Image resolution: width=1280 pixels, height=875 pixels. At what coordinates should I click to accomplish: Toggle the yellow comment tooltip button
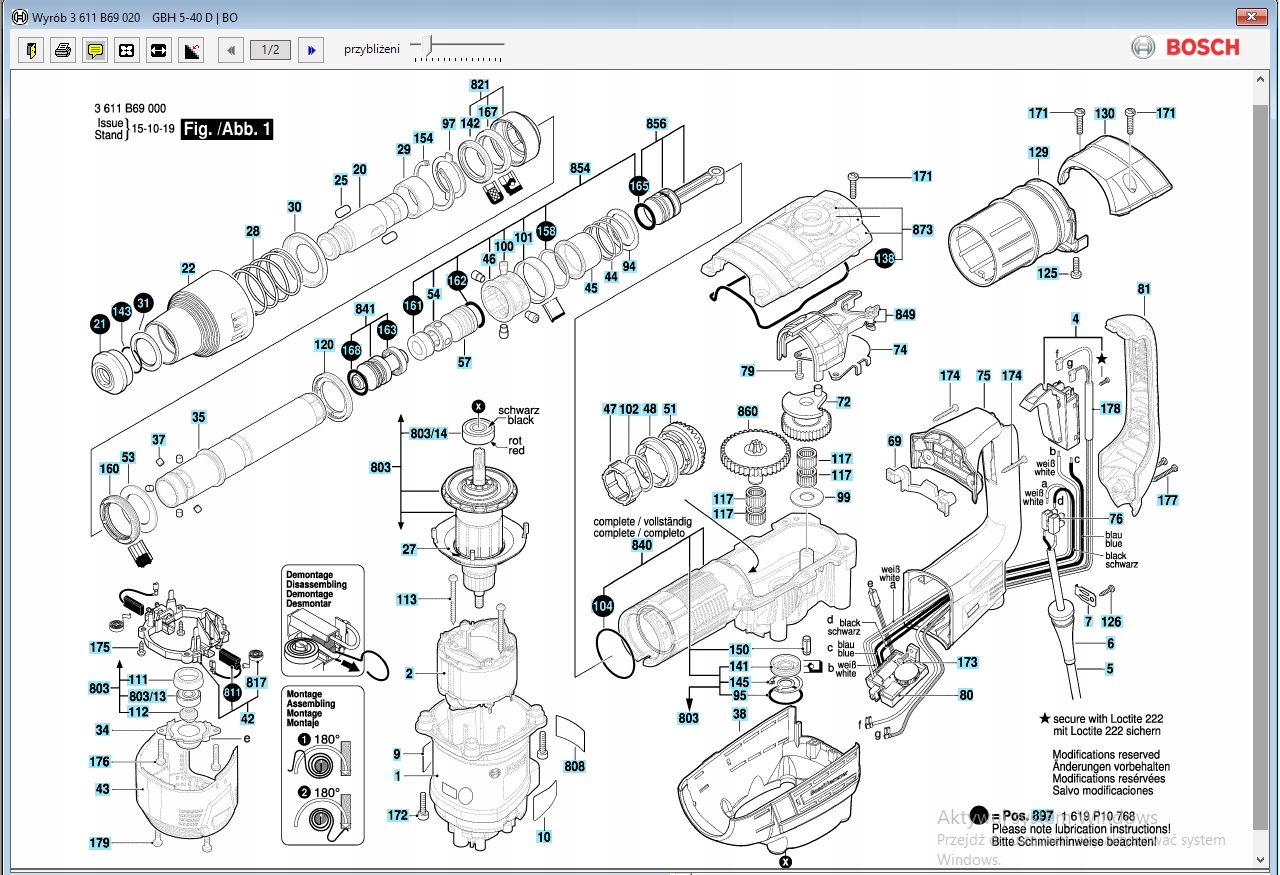(95, 50)
